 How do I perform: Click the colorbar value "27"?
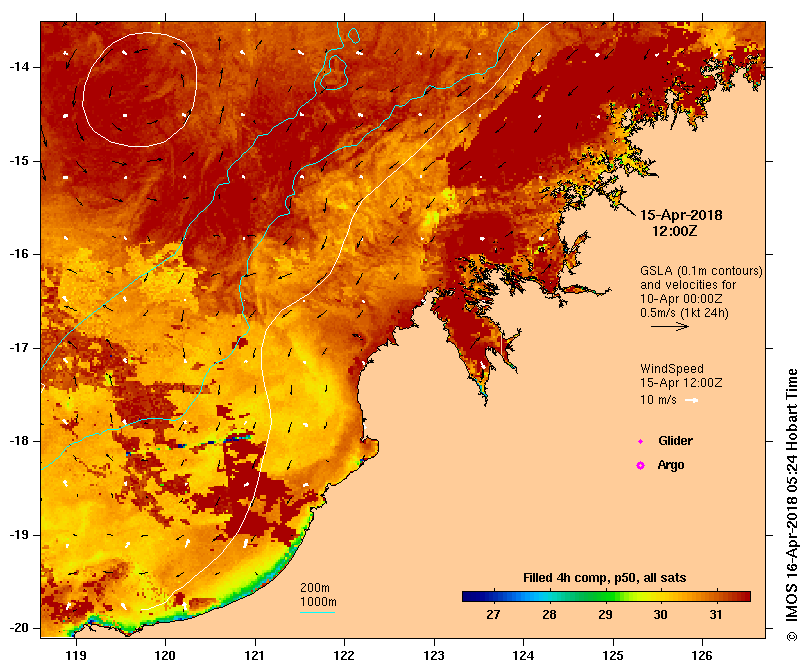pos(493,615)
